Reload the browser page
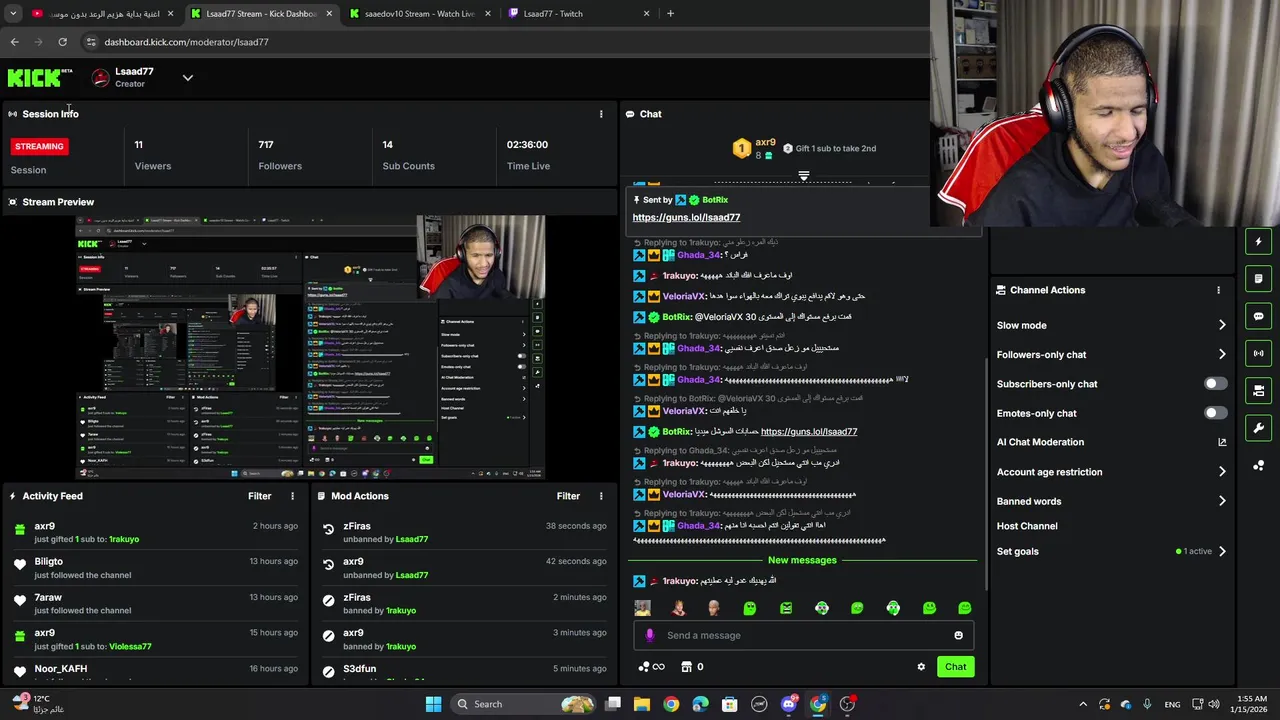This screenshot has height=720, width=1280. point(62,42)
